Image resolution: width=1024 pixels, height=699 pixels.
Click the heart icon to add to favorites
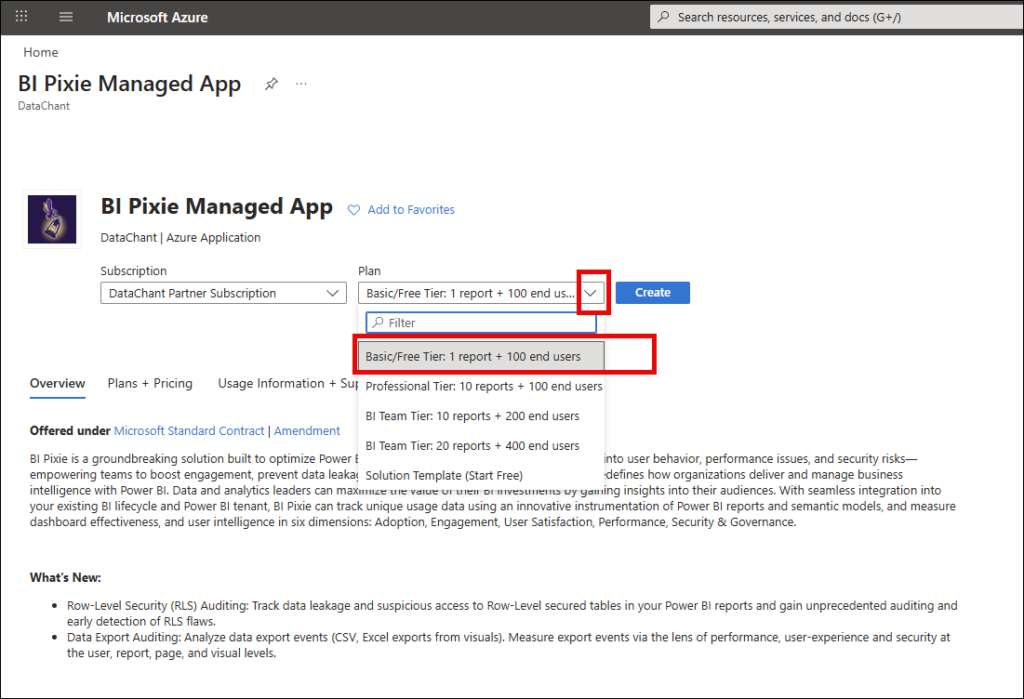[353, 210]
